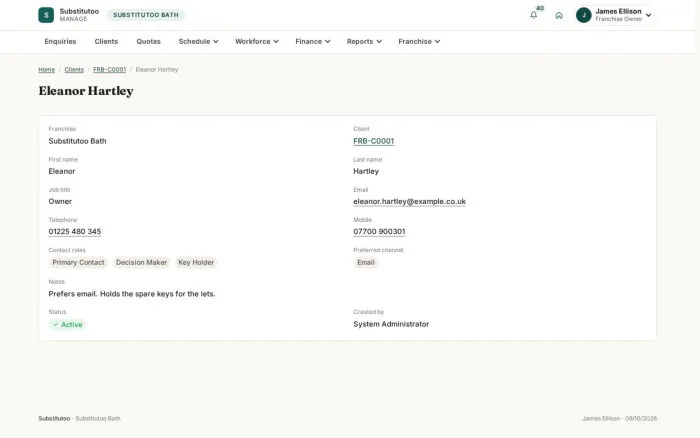Click the footer James Ellison date text
This screenshot has height=438, width=700.
point(620,419)
